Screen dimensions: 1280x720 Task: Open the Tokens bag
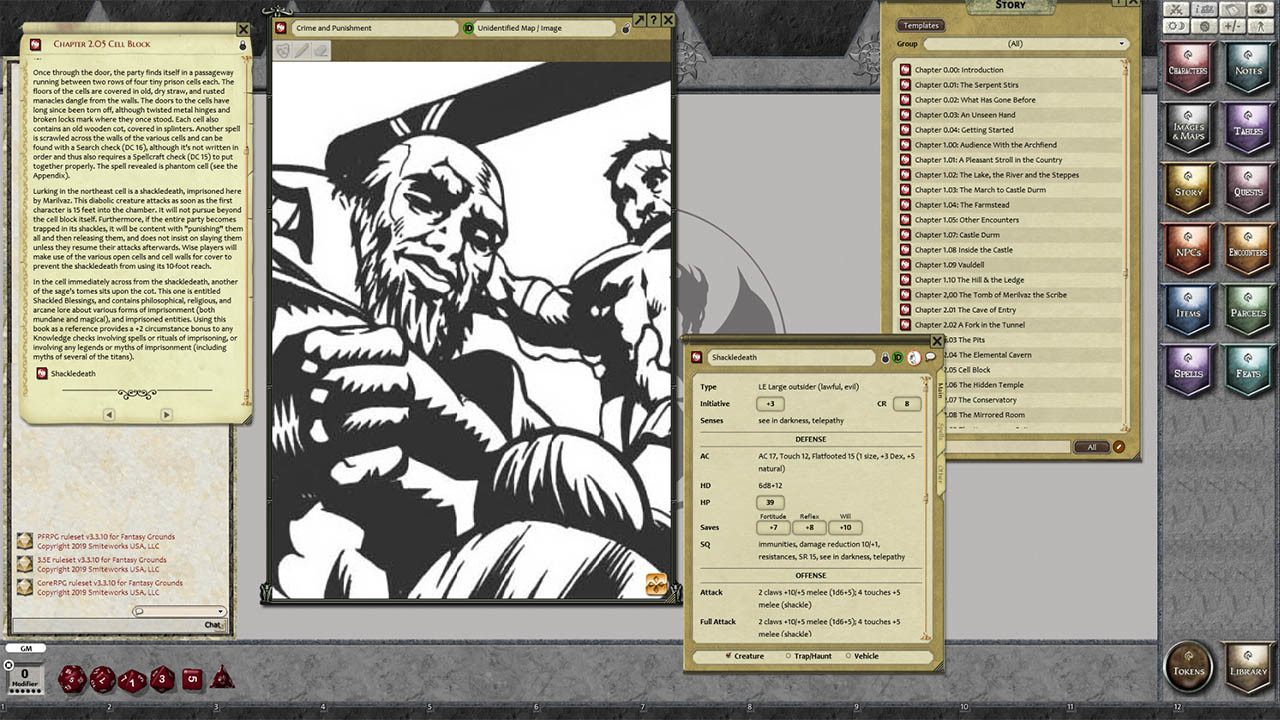(1189, 668)
